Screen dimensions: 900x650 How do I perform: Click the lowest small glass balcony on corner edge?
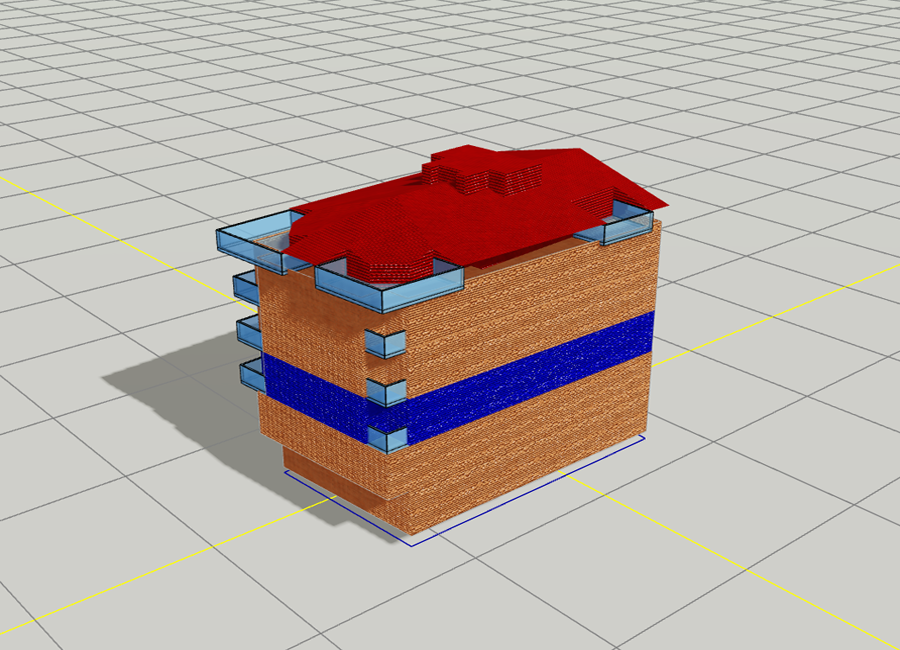[388, 439]
